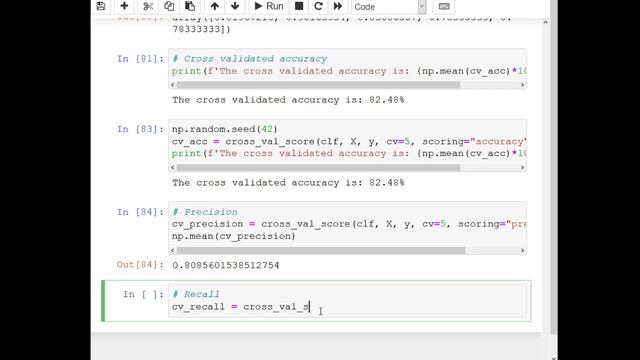Click the empty In [ ] prompt of Recall cell
640x360 pixels.
pyautogui.click(x=143, y=294)
